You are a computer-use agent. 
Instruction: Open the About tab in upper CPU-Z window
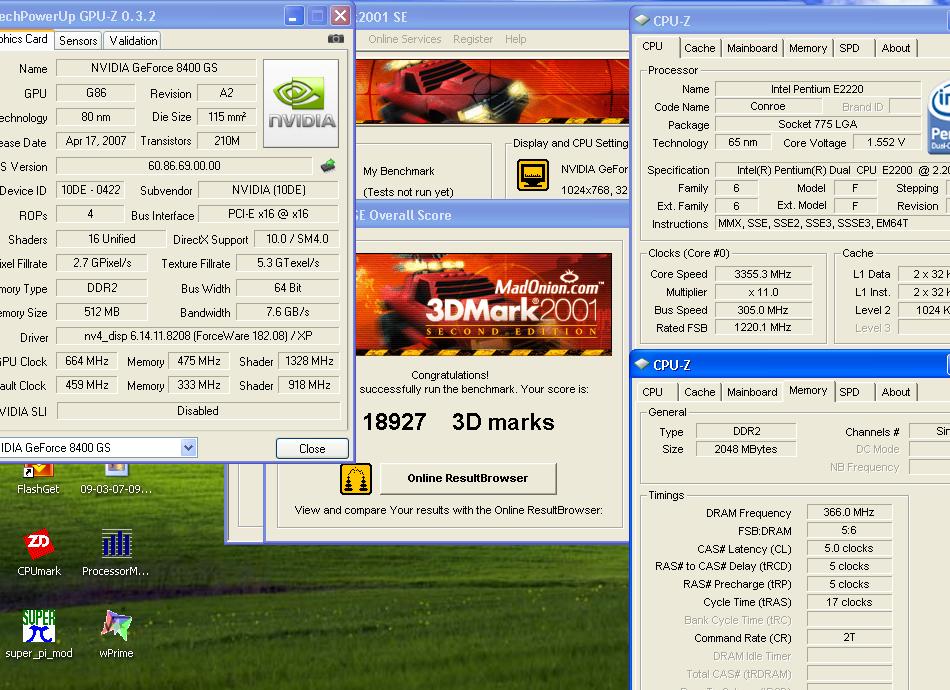pyautogui.click(x=895, y=48)
